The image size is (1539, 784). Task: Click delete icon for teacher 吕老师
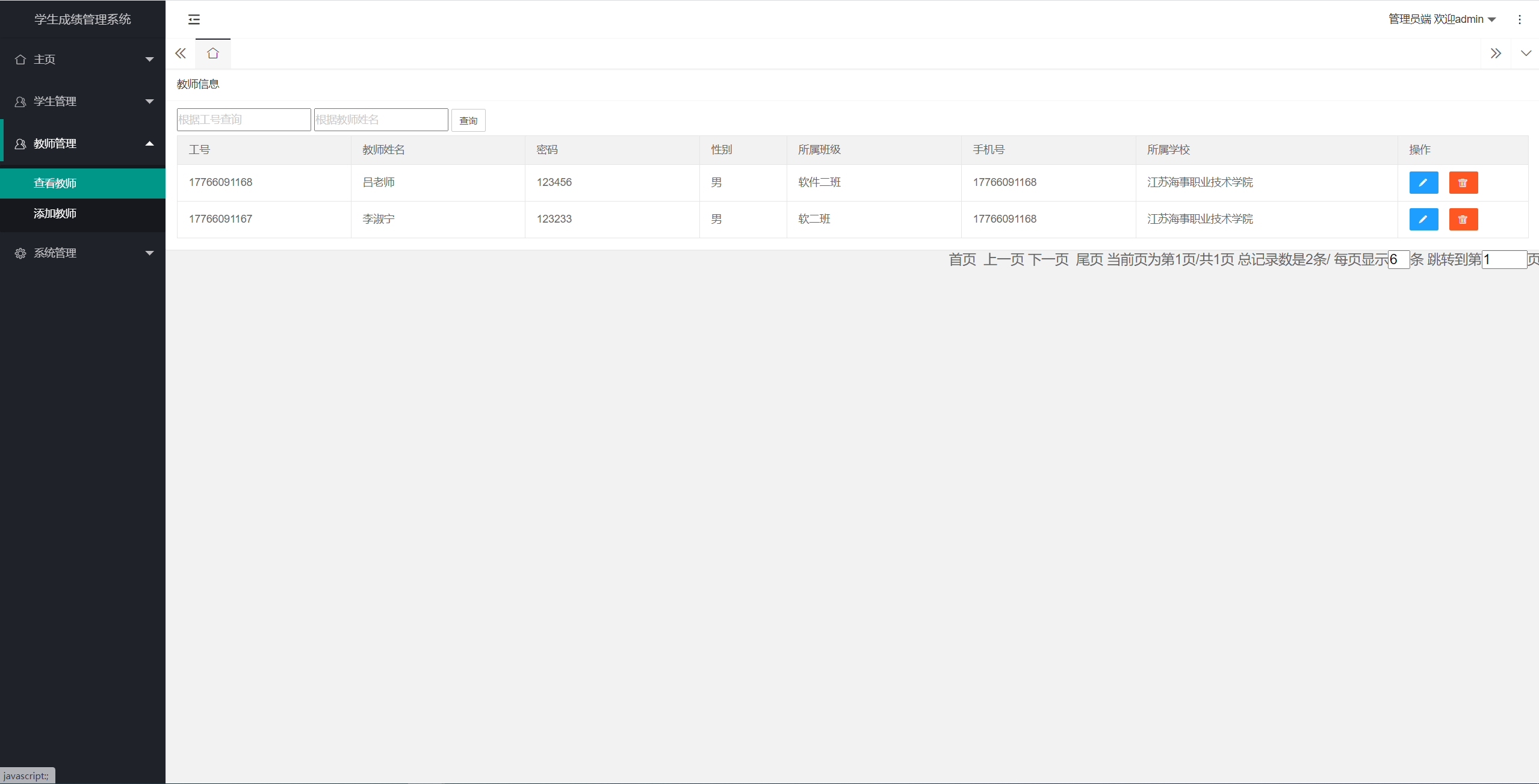[x=1463, y=182]
